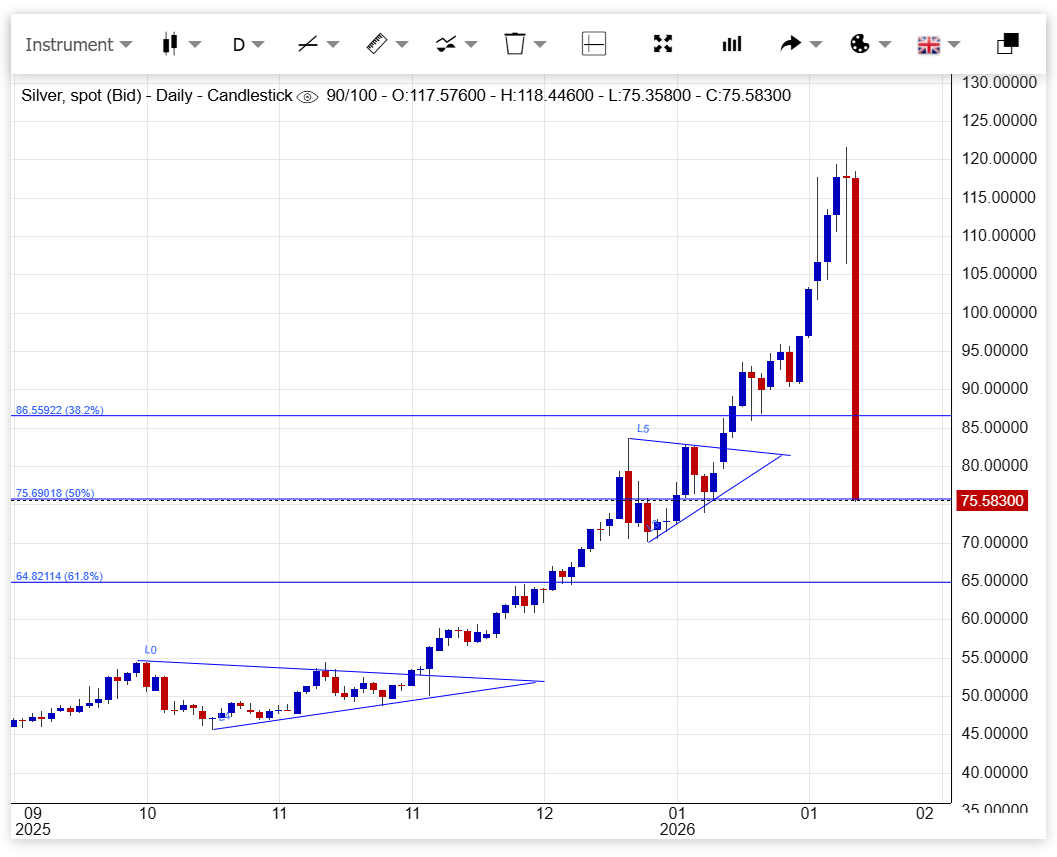
Task: Click the pop-out window icon
Action: 1007,44
